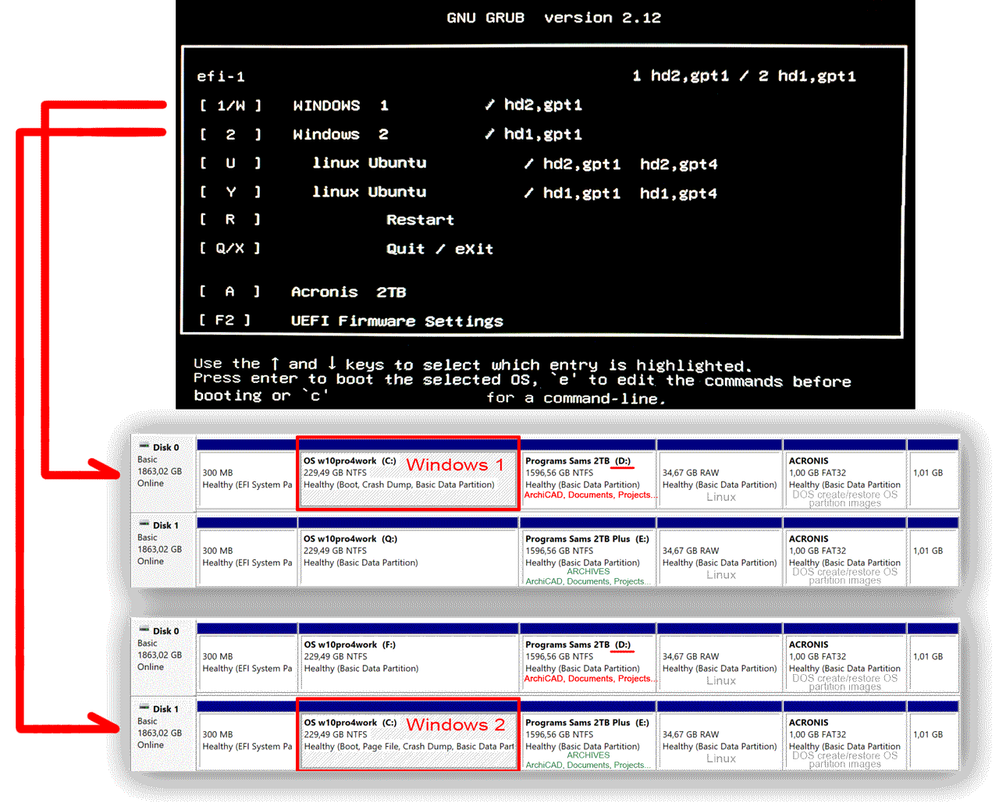Select 300 MB EFI partition beside Boot, Crash Dump C:
Image resolution: width=999 pixels, height=802 pixels.
tap(247, 473)
